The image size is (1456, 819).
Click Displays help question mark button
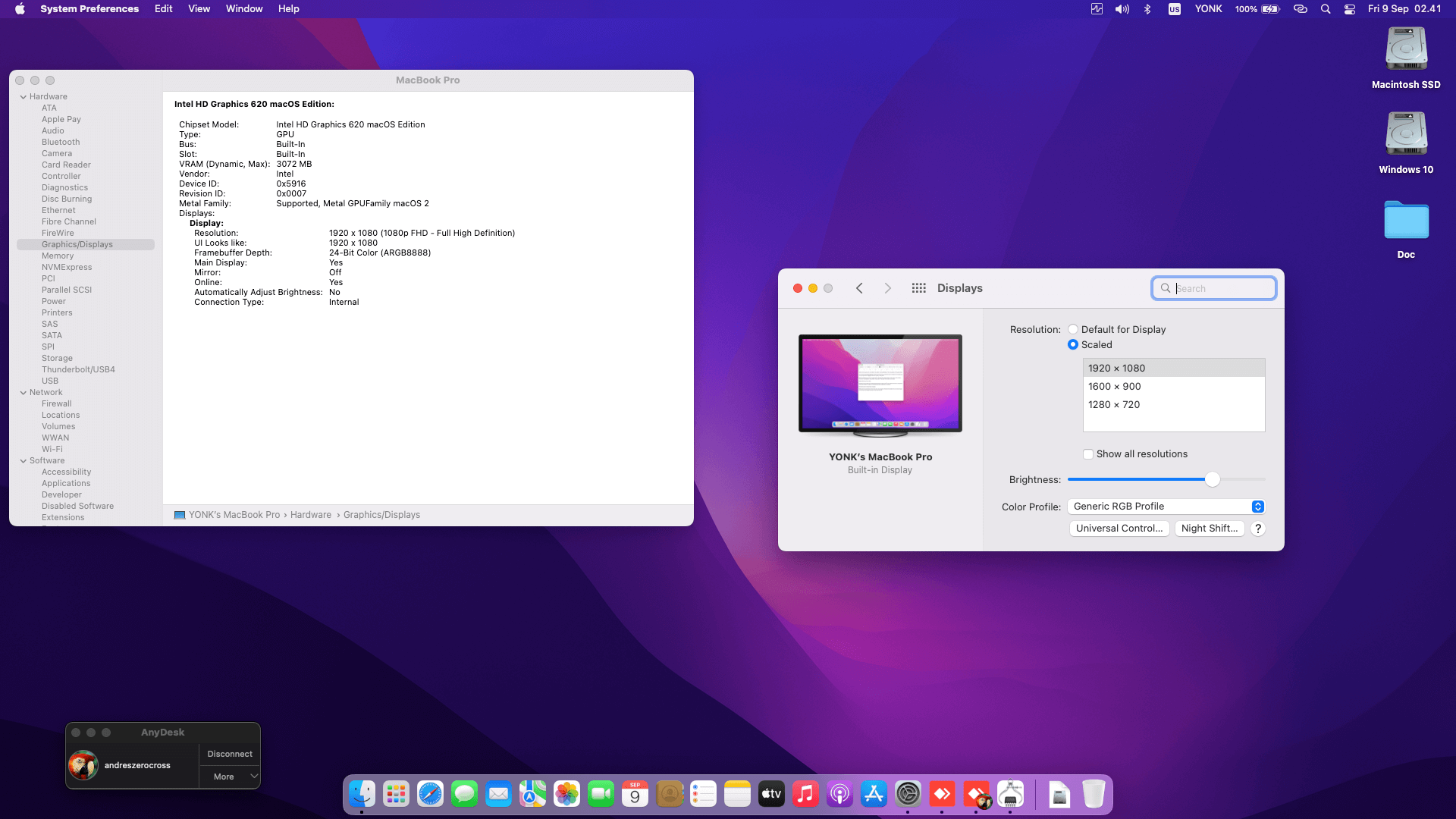pyautogui.click(x=1258, y=529)
